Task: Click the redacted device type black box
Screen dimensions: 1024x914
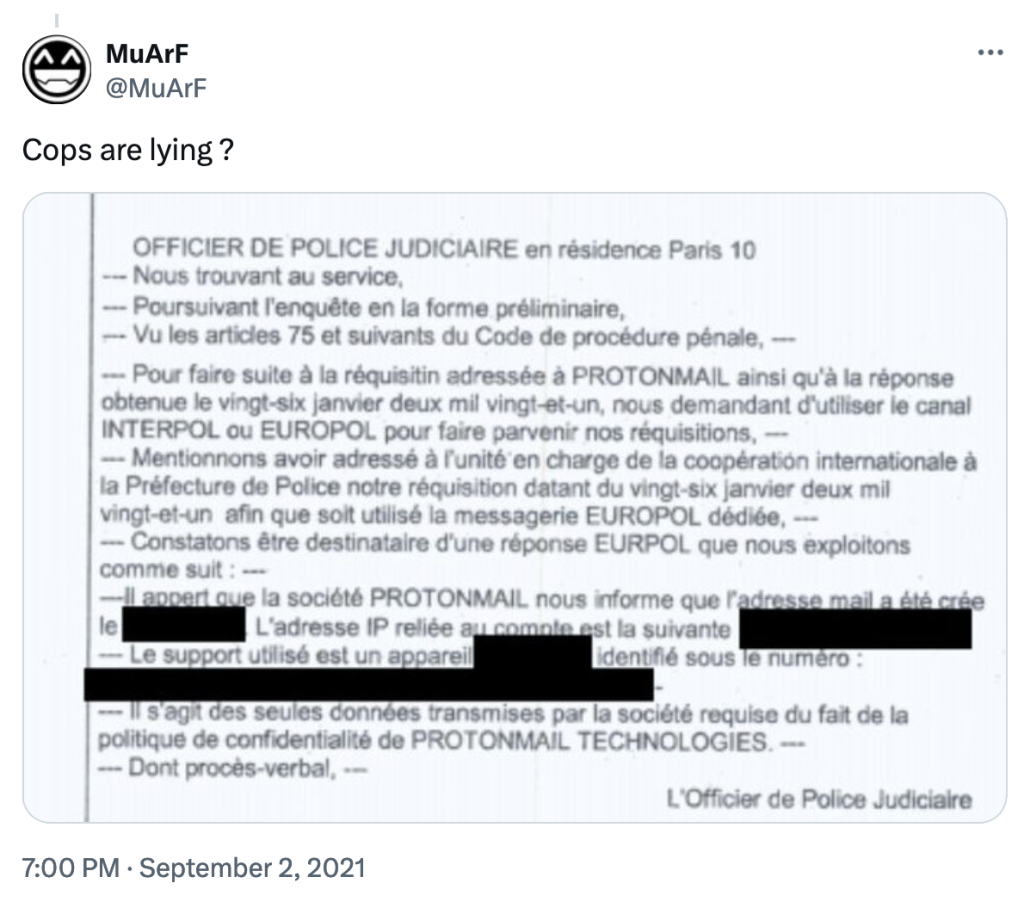Action: tap(533, 657)
